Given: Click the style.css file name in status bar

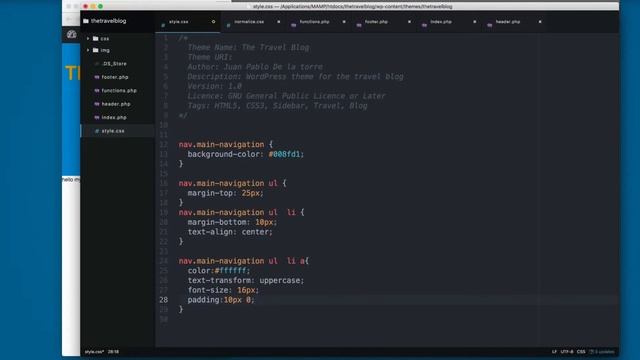Looking at the screenshot, I should tap(94, 351).
